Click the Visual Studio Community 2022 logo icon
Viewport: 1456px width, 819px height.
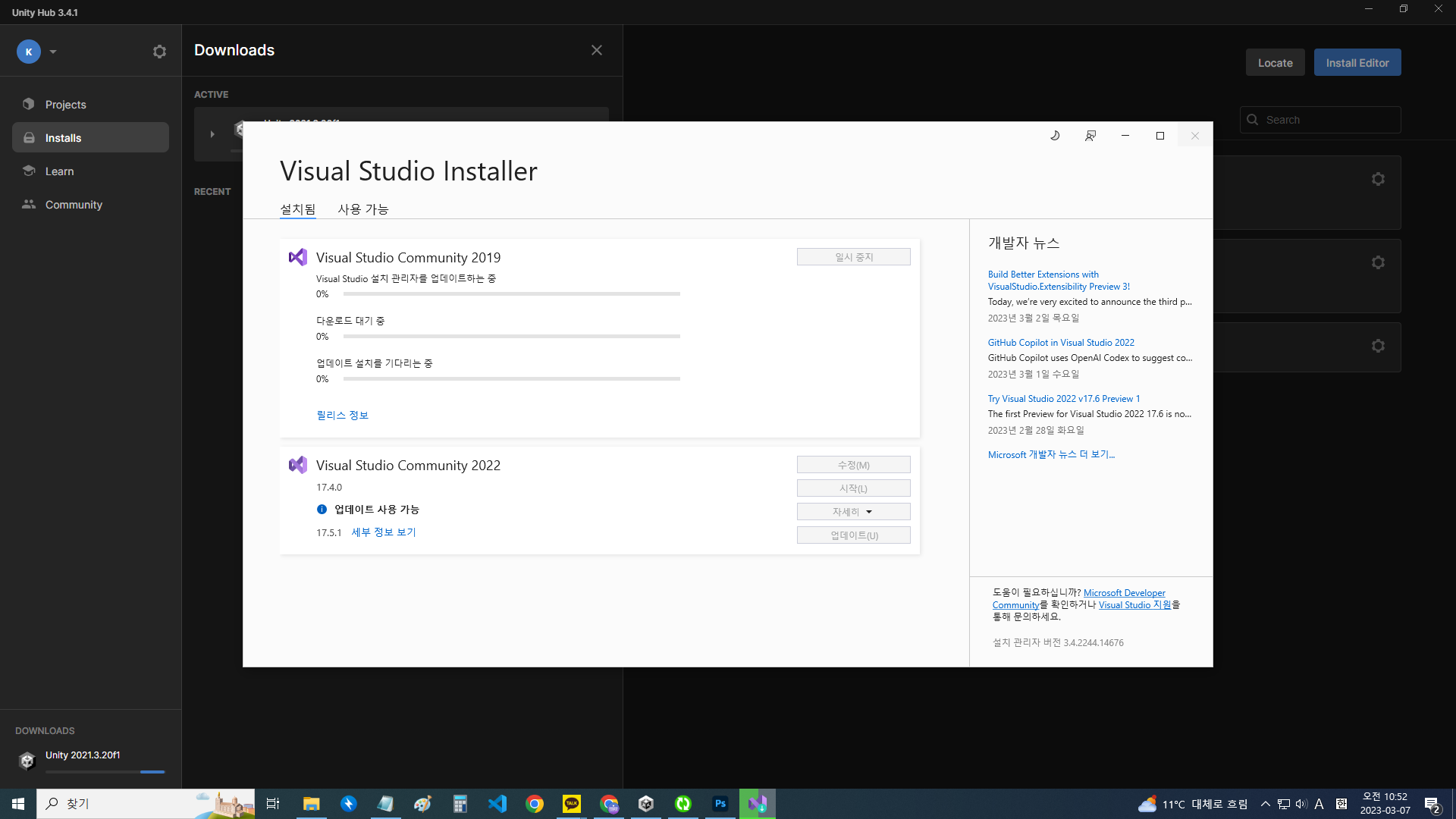click(298, 465)
